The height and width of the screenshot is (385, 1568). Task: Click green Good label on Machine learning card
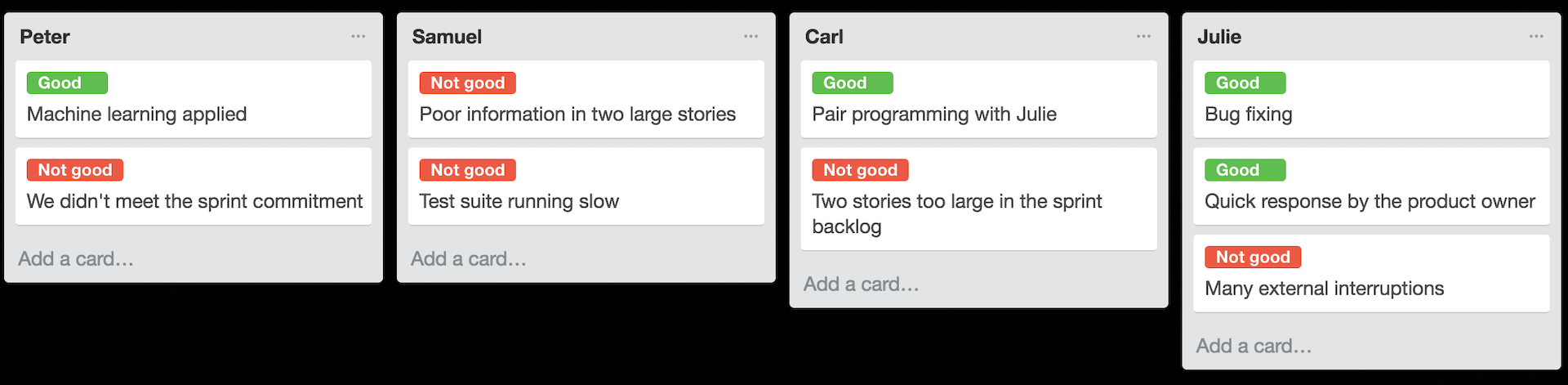[x=67, y=83]
